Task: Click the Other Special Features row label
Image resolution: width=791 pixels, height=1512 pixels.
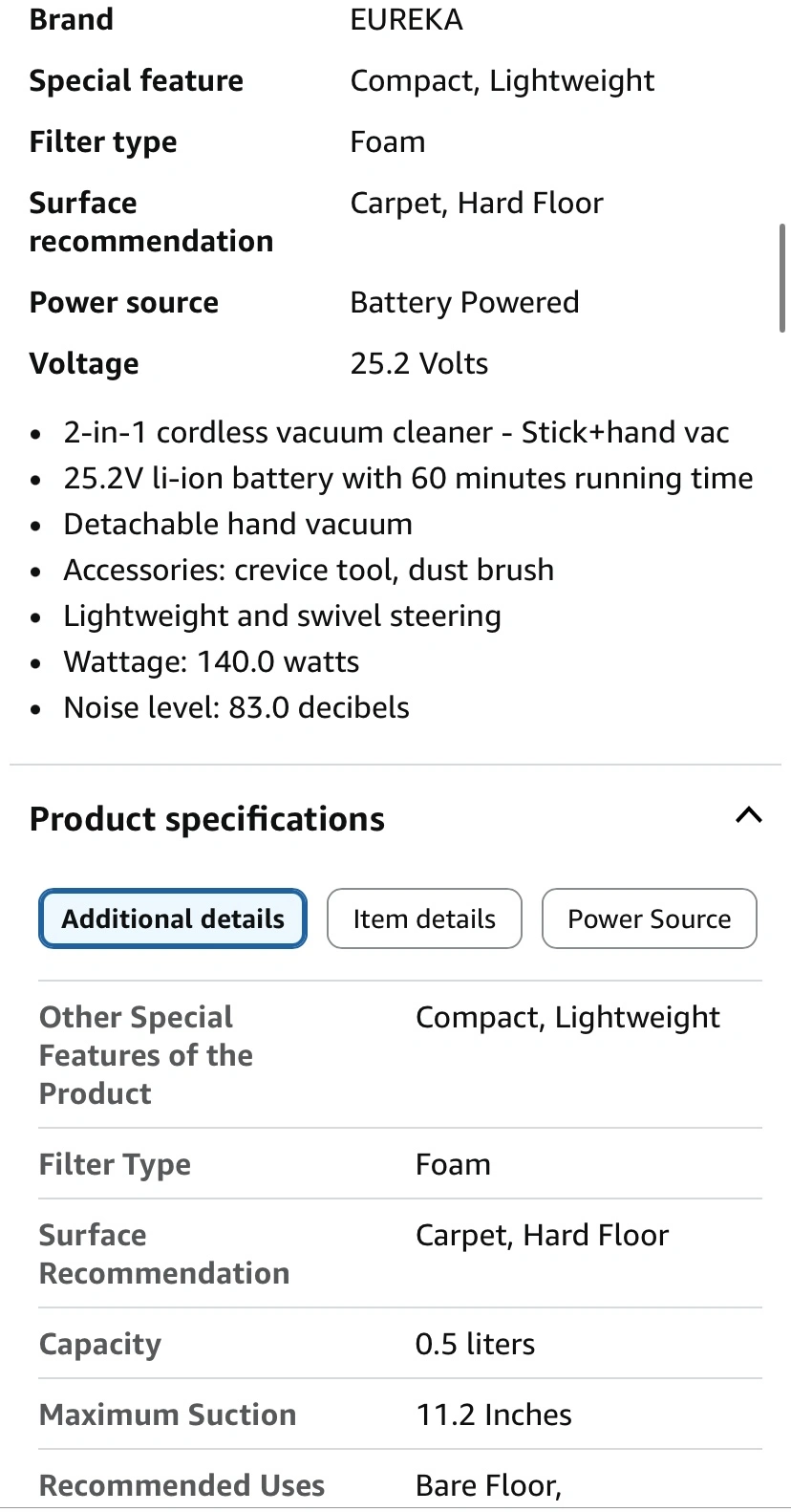Action: [145, 1055]
